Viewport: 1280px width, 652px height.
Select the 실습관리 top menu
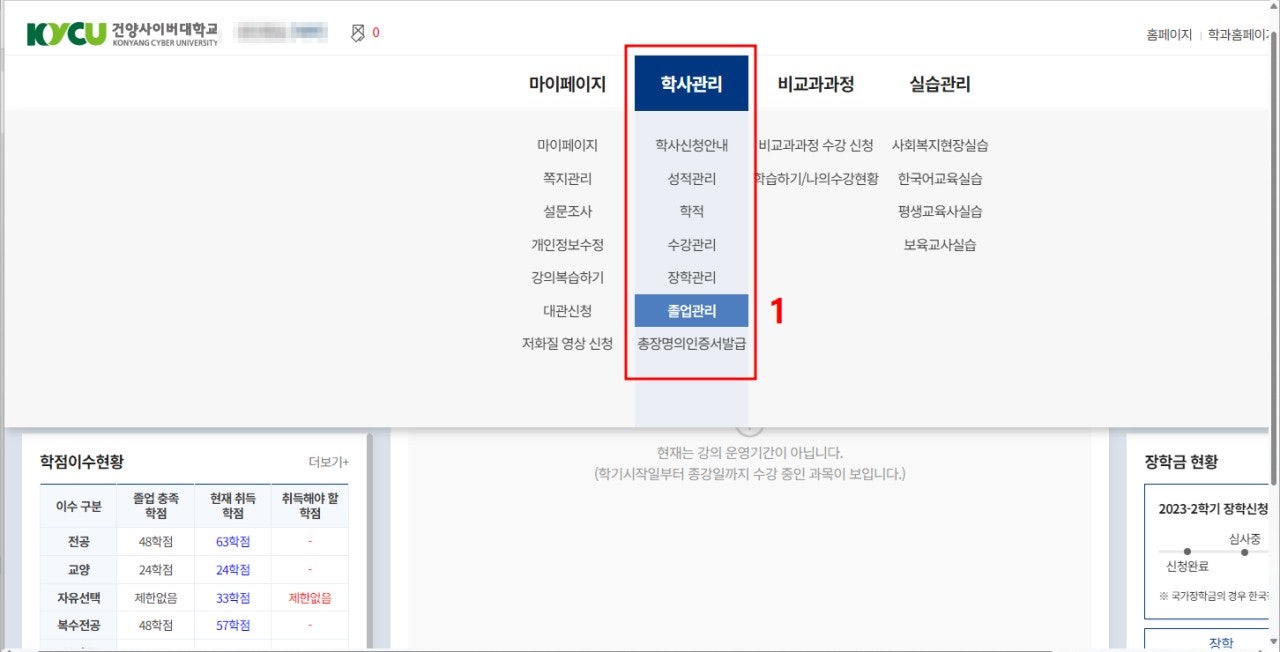coord(939,84)
